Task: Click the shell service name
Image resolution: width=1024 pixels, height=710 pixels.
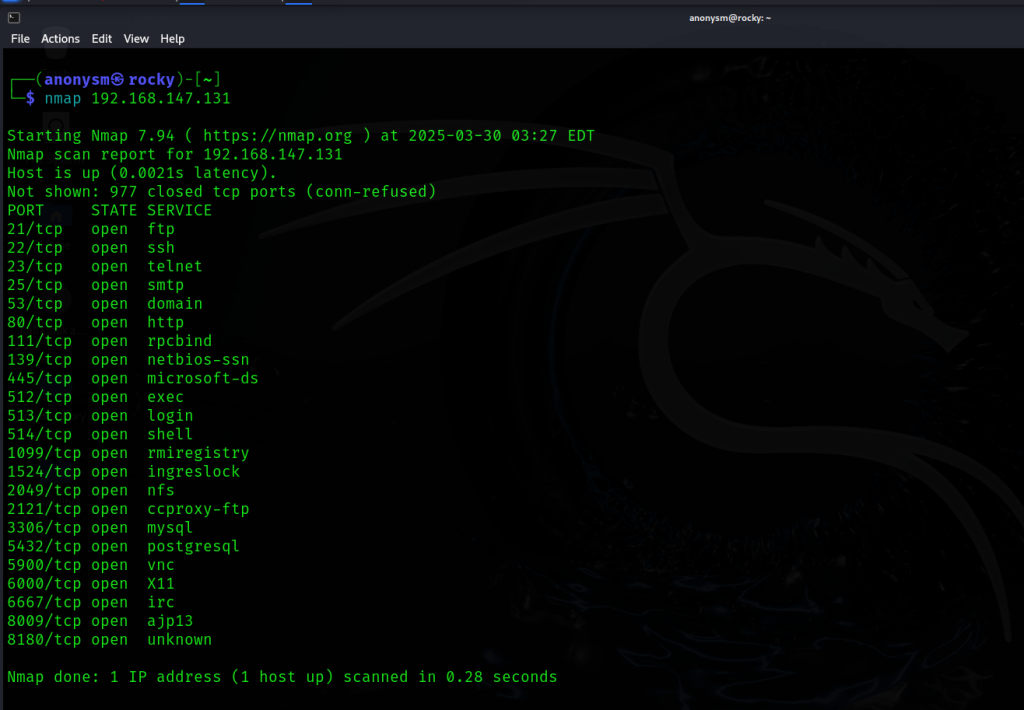Action: pyautogui.click(x=170, y=434)
